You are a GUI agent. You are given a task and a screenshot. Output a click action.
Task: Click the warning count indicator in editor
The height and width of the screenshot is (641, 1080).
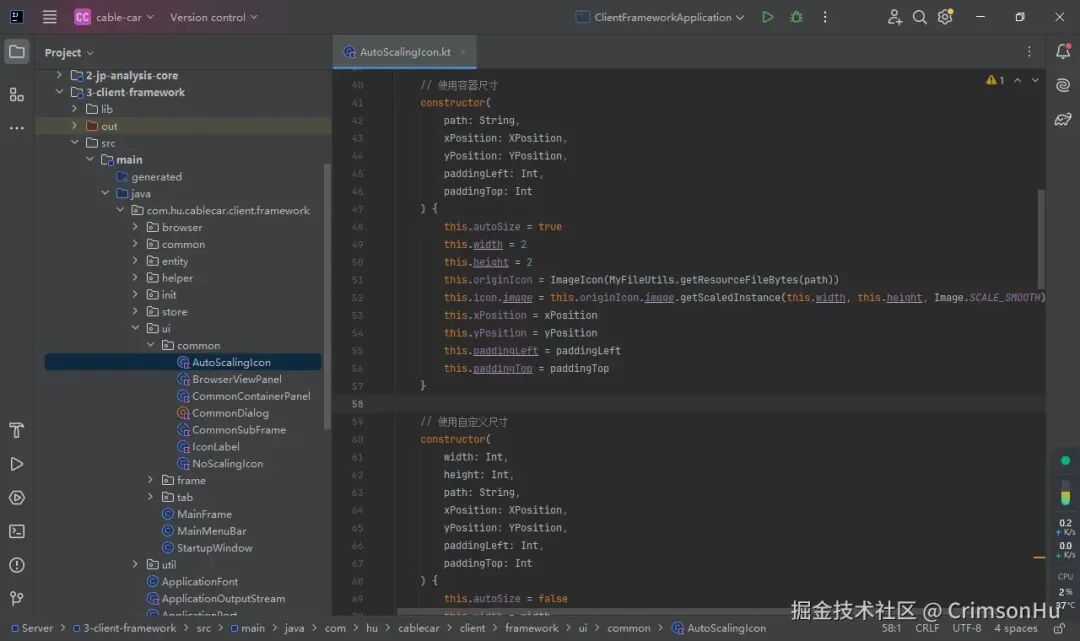995,81
